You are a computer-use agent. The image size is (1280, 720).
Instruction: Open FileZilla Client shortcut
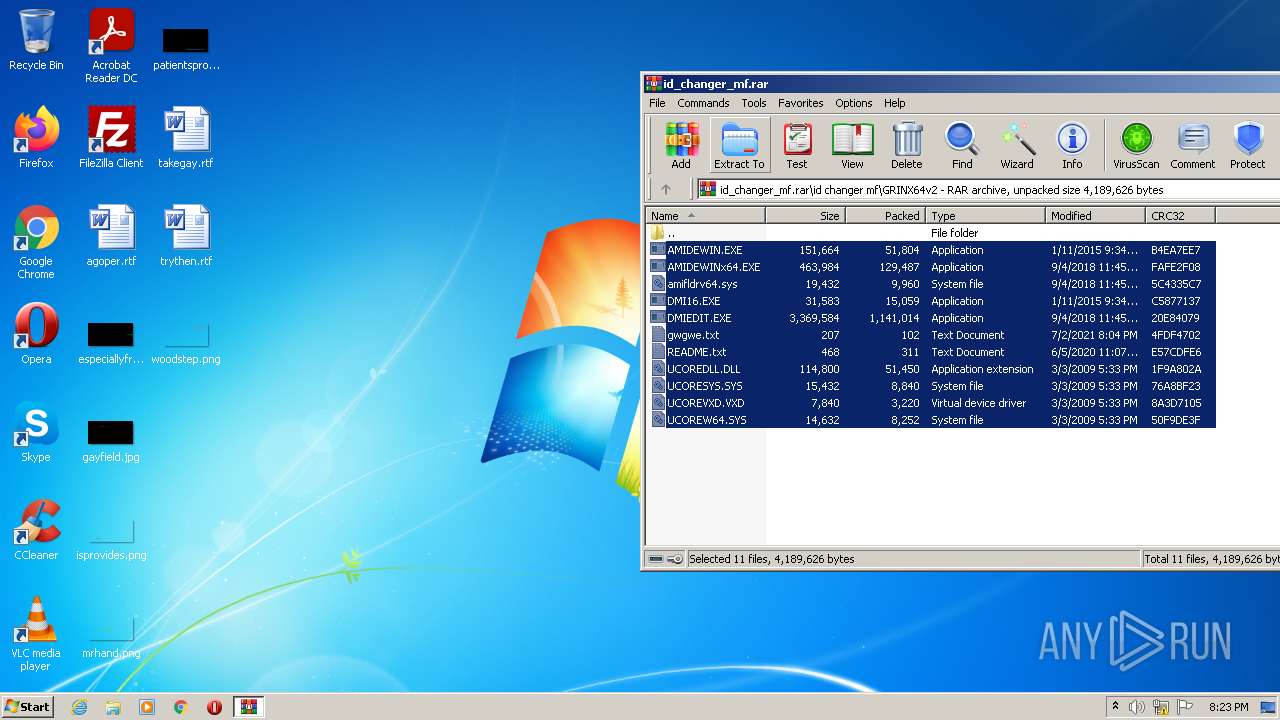pyautogui.click(x=111, y=137)
